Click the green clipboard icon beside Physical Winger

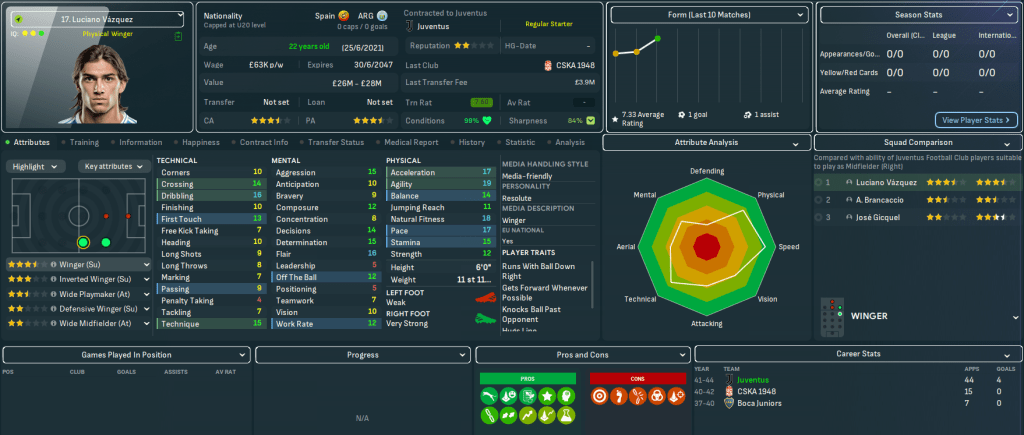(178, 36)
